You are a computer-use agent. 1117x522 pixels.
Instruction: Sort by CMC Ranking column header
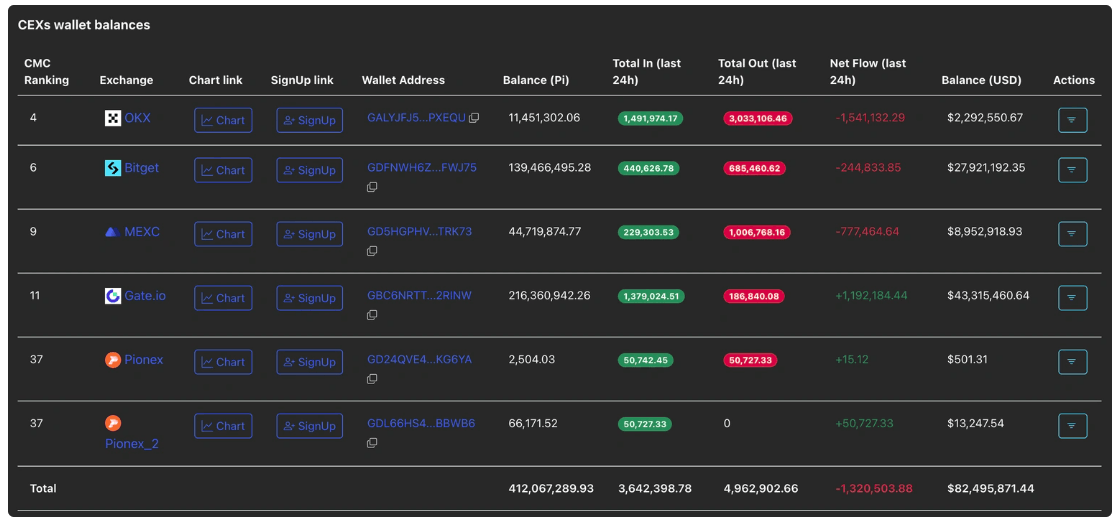point(46,71)
